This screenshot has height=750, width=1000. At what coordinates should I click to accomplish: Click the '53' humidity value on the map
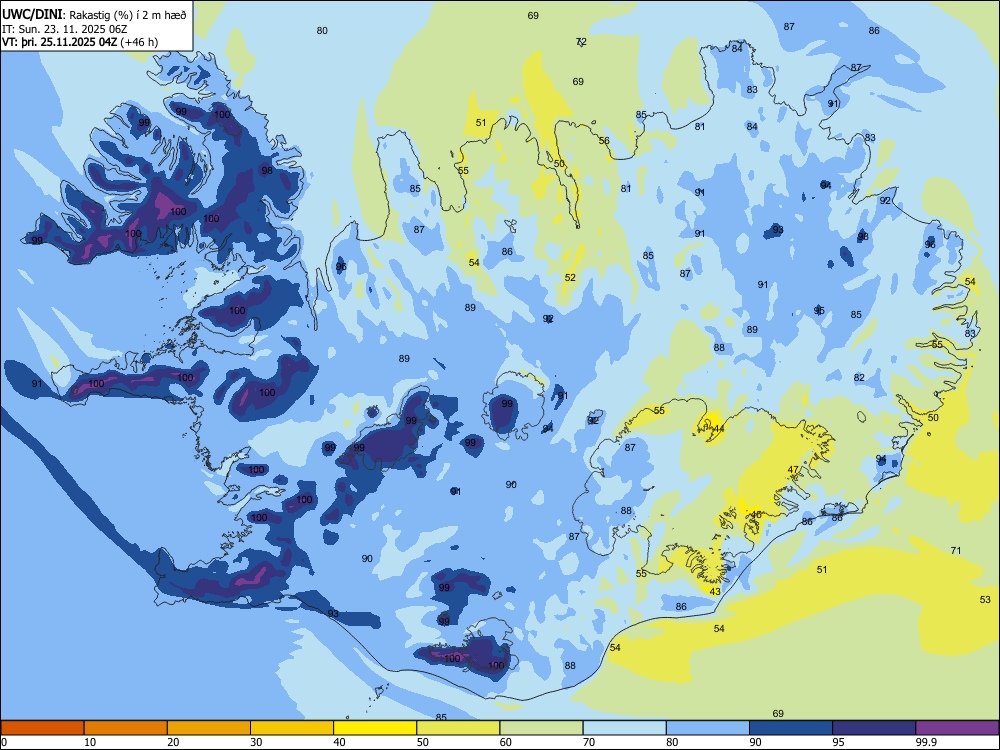(x=985, y=599)
